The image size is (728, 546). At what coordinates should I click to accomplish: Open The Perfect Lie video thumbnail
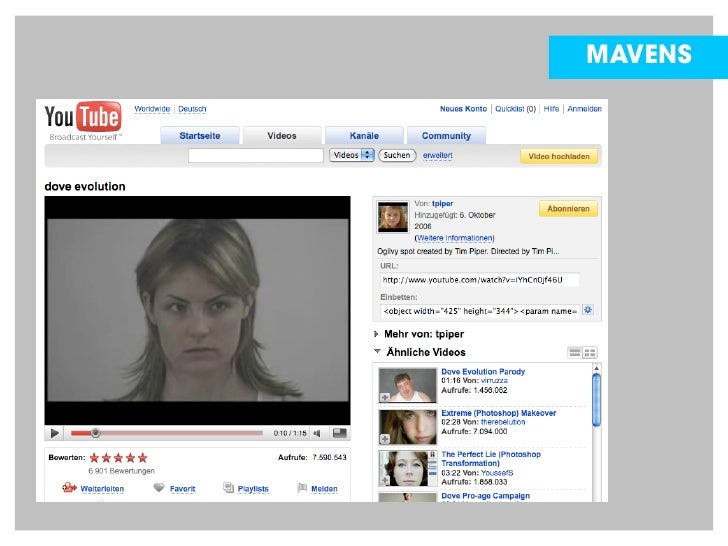click(407, 468)
